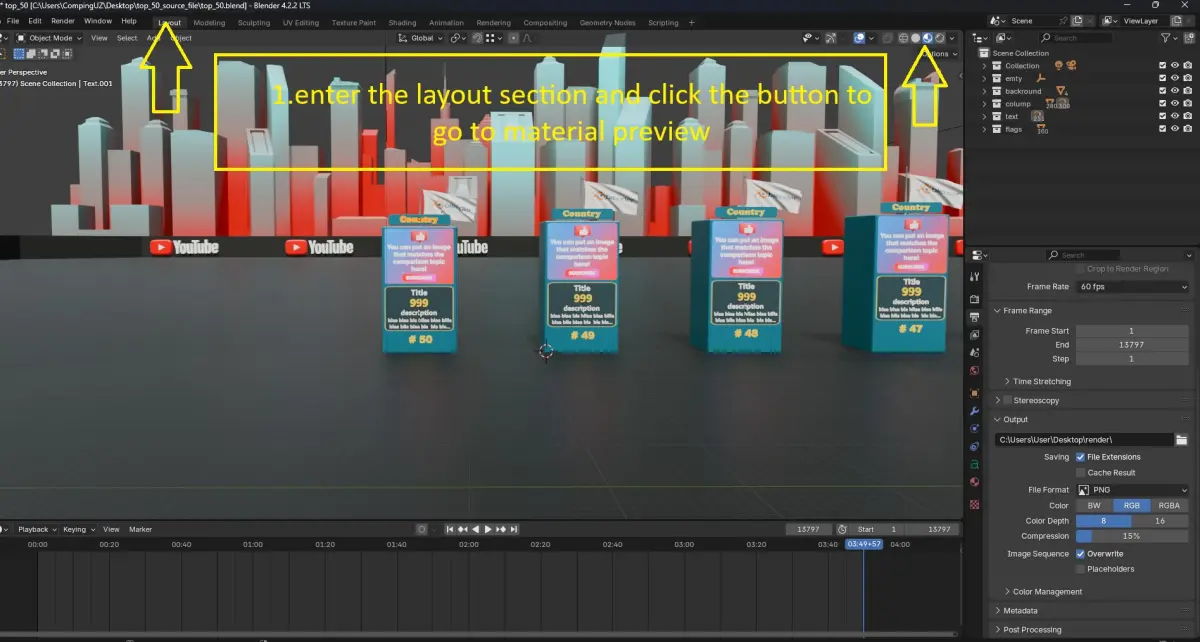Open the Material properties tab
This screenshot has height=642, width=1200.
tap(975, 483)
